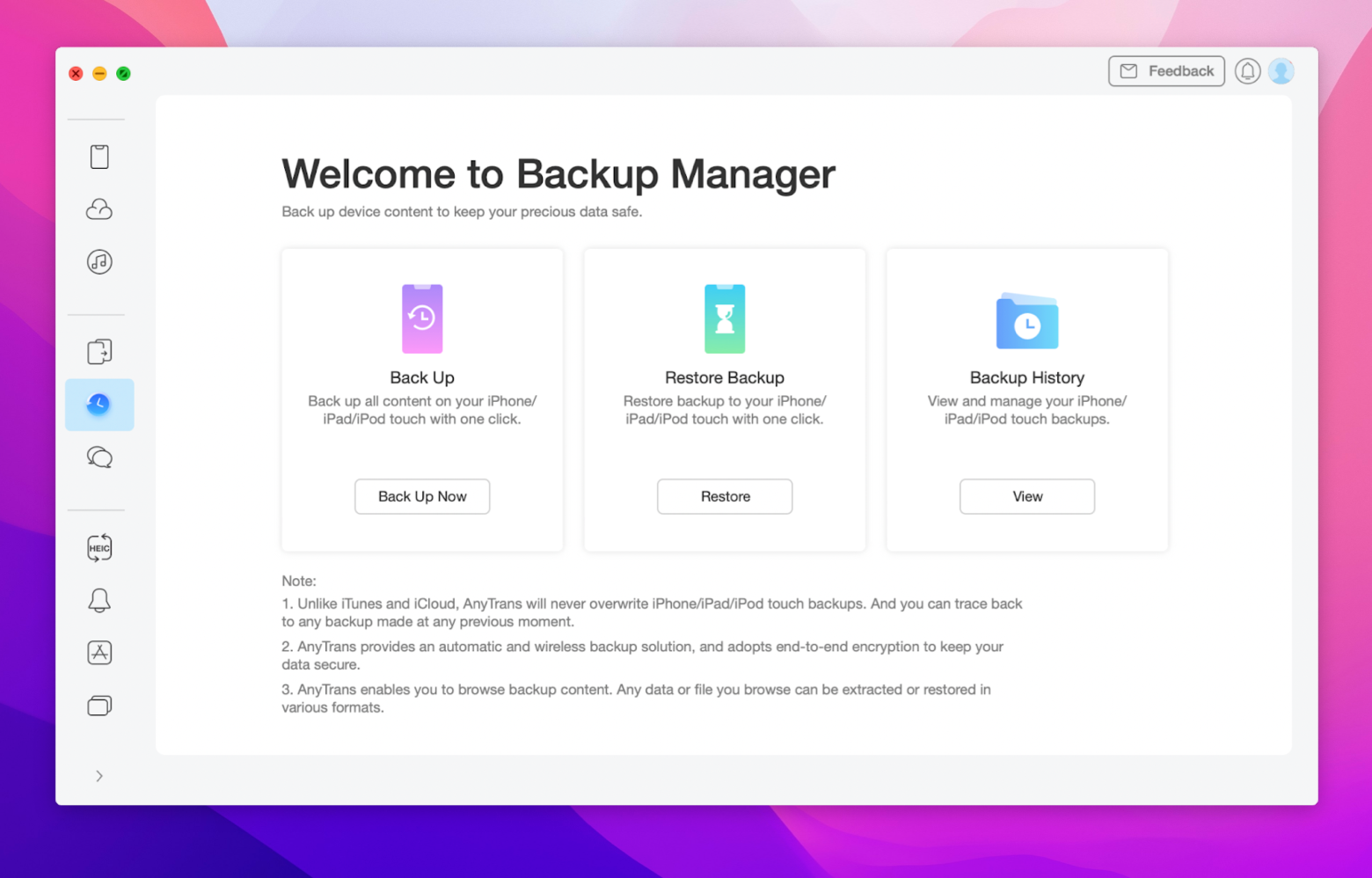Image resolution: width=1372 pixels, height=878 pixels.
Task: Click the note about end-to-end encryption
Action: point(642,655)
